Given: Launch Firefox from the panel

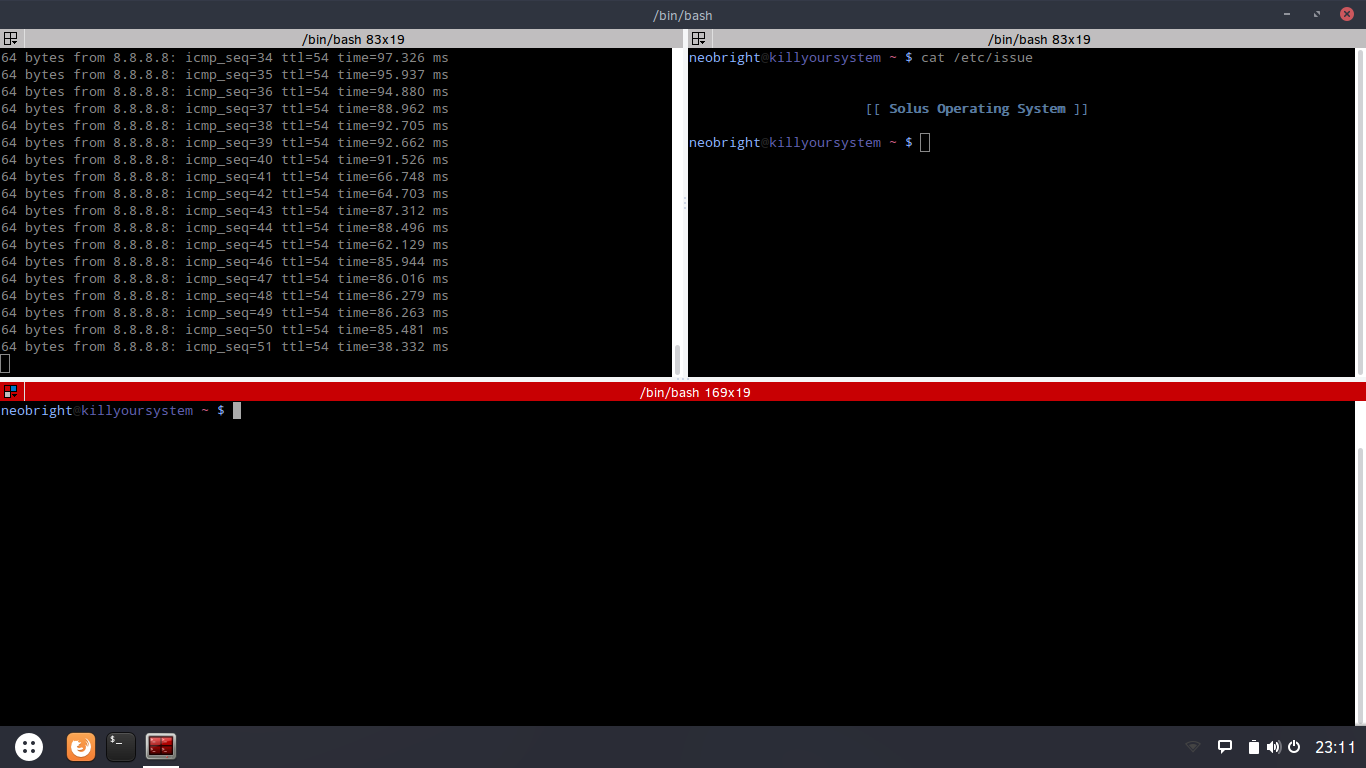Looking at the screenshot, I should 81,746.
